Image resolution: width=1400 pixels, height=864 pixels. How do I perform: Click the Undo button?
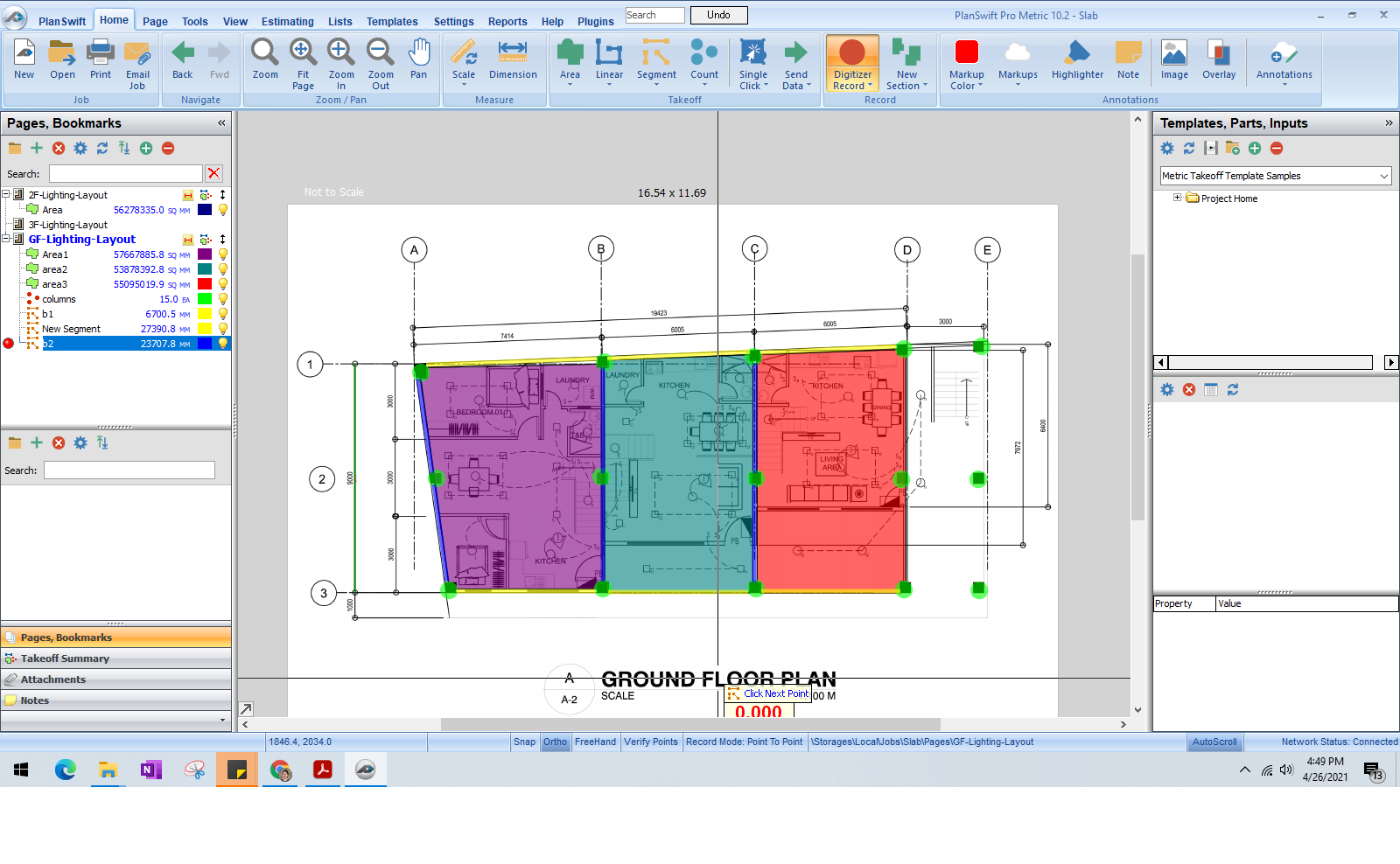(718, 15)
